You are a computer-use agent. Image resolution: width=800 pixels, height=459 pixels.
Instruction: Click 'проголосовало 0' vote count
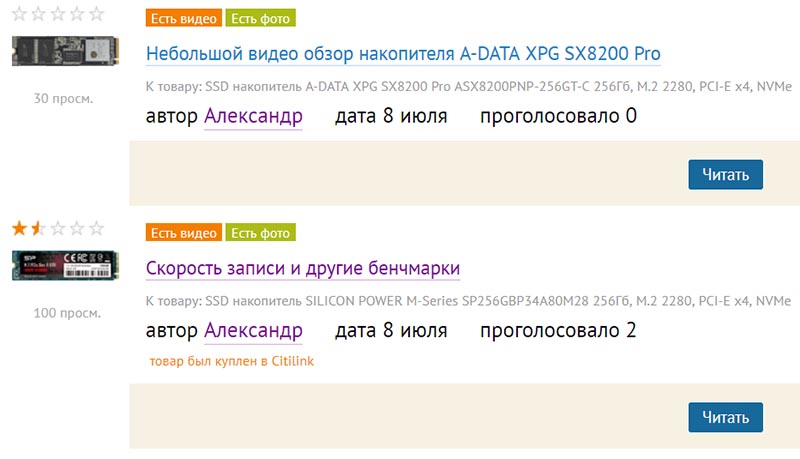pos(558,116)
